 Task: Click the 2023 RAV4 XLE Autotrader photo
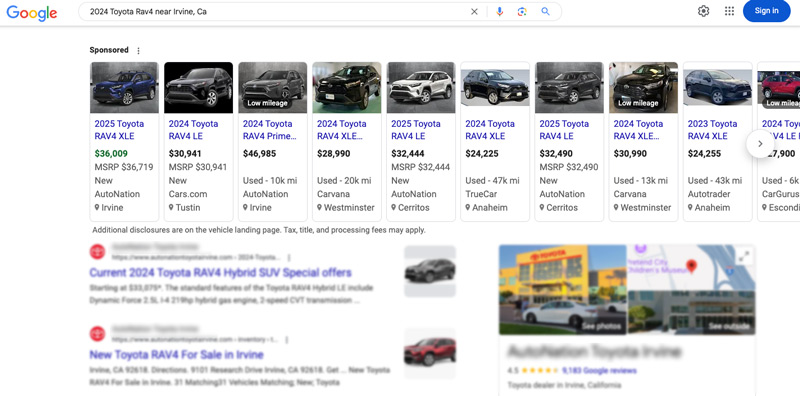[x=717, y=87]
